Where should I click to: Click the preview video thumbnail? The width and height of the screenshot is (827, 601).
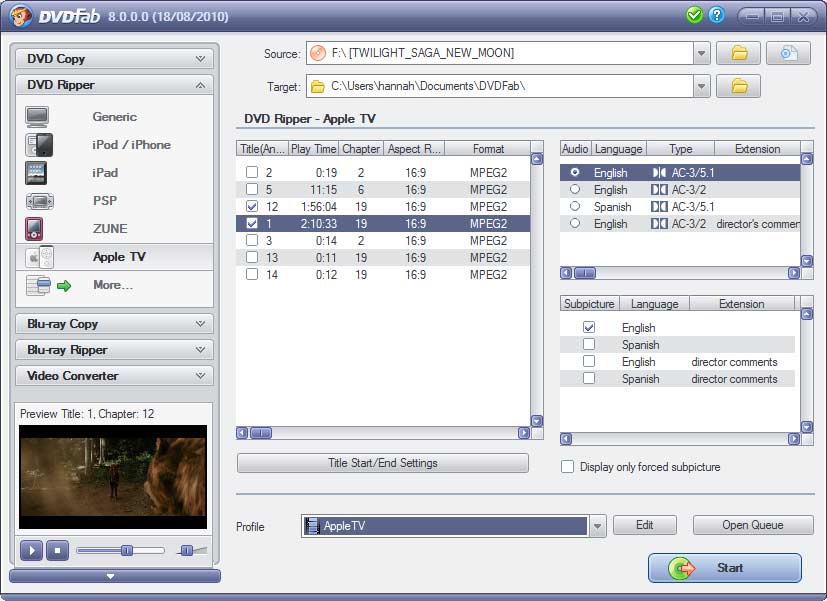tap(113, 477)
